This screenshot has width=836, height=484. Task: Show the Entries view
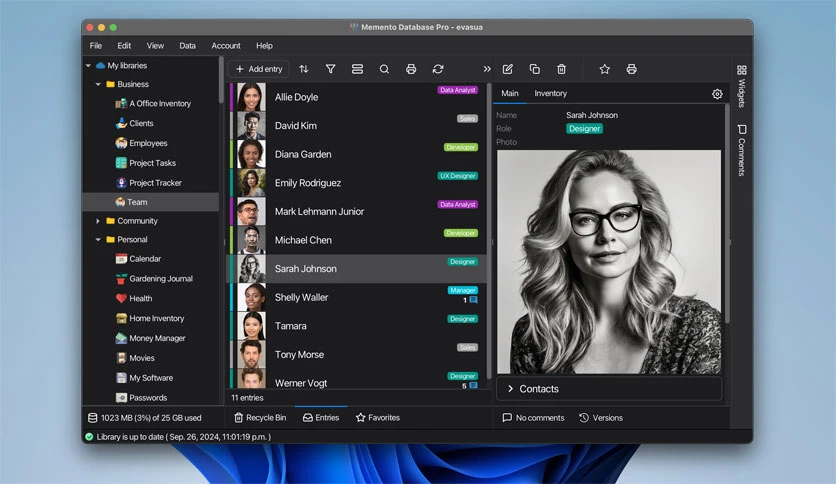coord(321,418)
